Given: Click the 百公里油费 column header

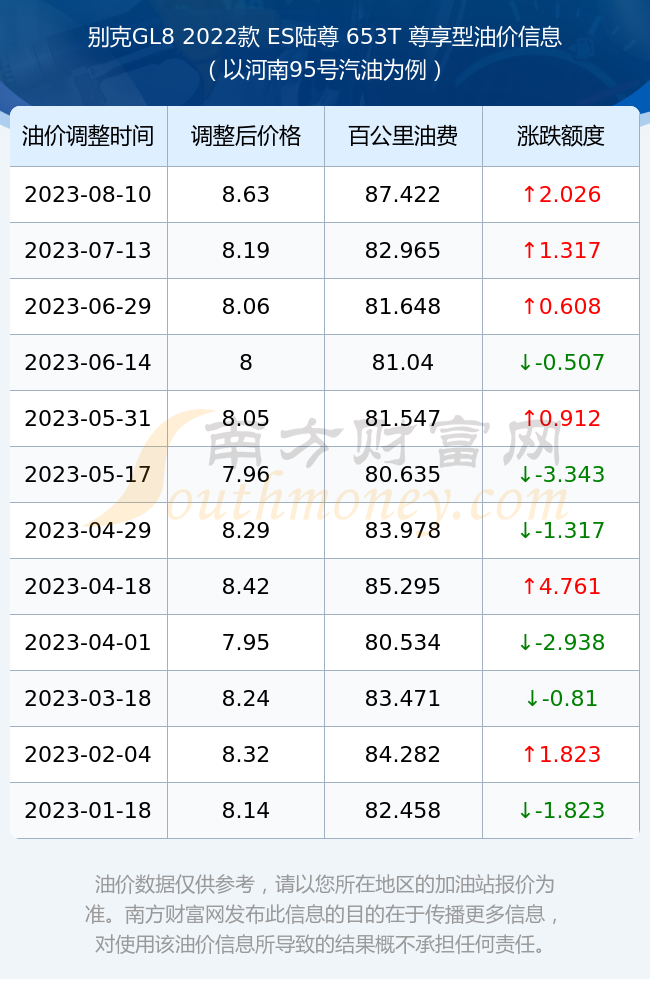Looking at the screenshot, I should (x=403, y=136).
